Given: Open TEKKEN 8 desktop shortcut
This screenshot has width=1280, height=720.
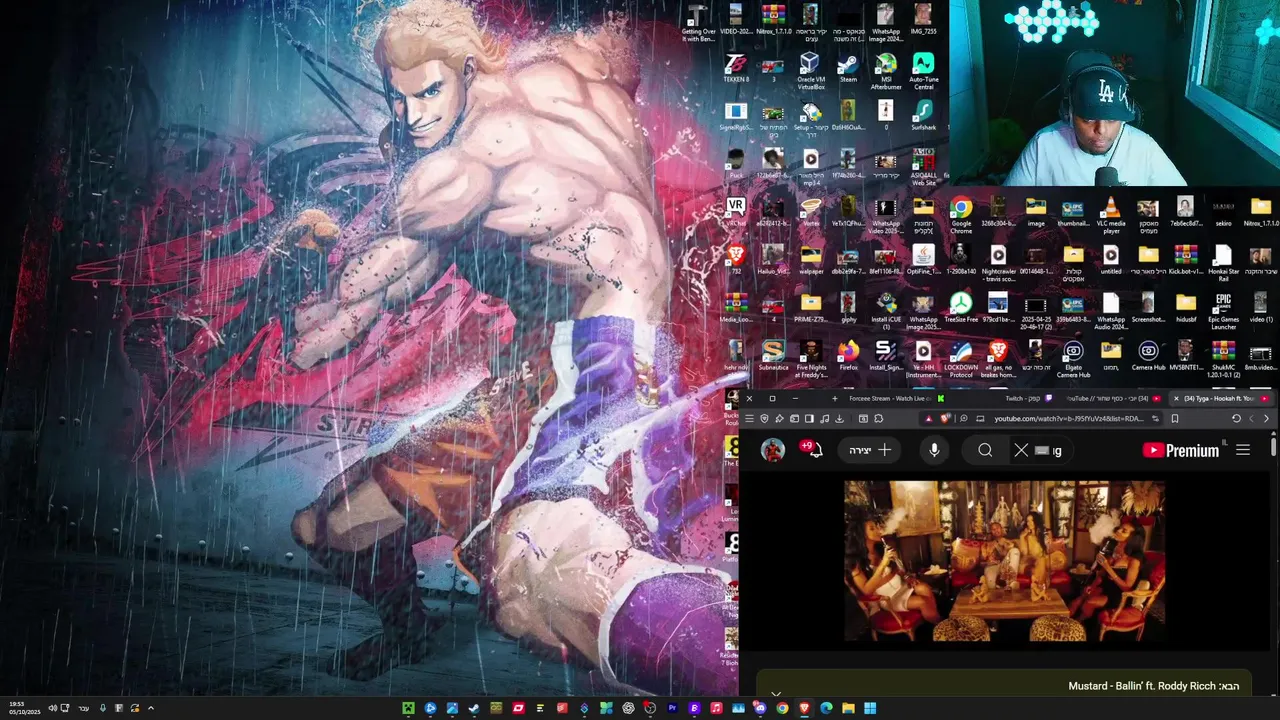Looking at the screenshot, I should pos(736,68).
